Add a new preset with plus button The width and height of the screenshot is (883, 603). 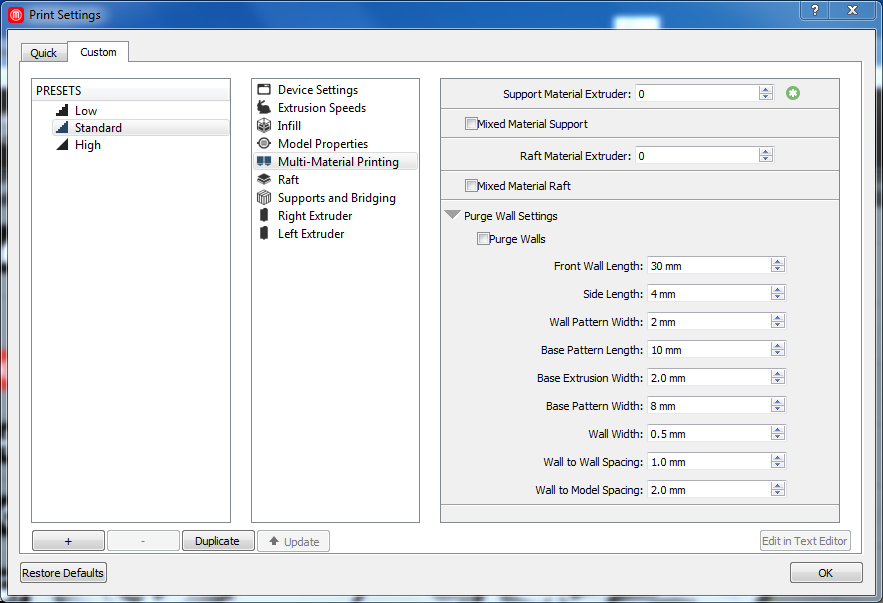pos(68,541)
